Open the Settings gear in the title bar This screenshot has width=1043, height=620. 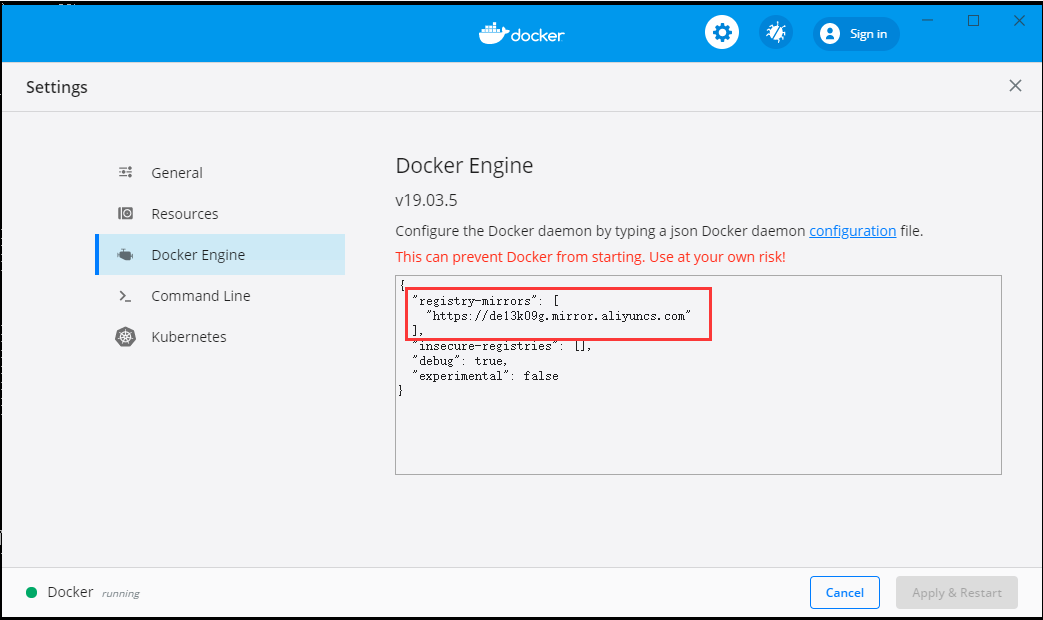[722, 32]
